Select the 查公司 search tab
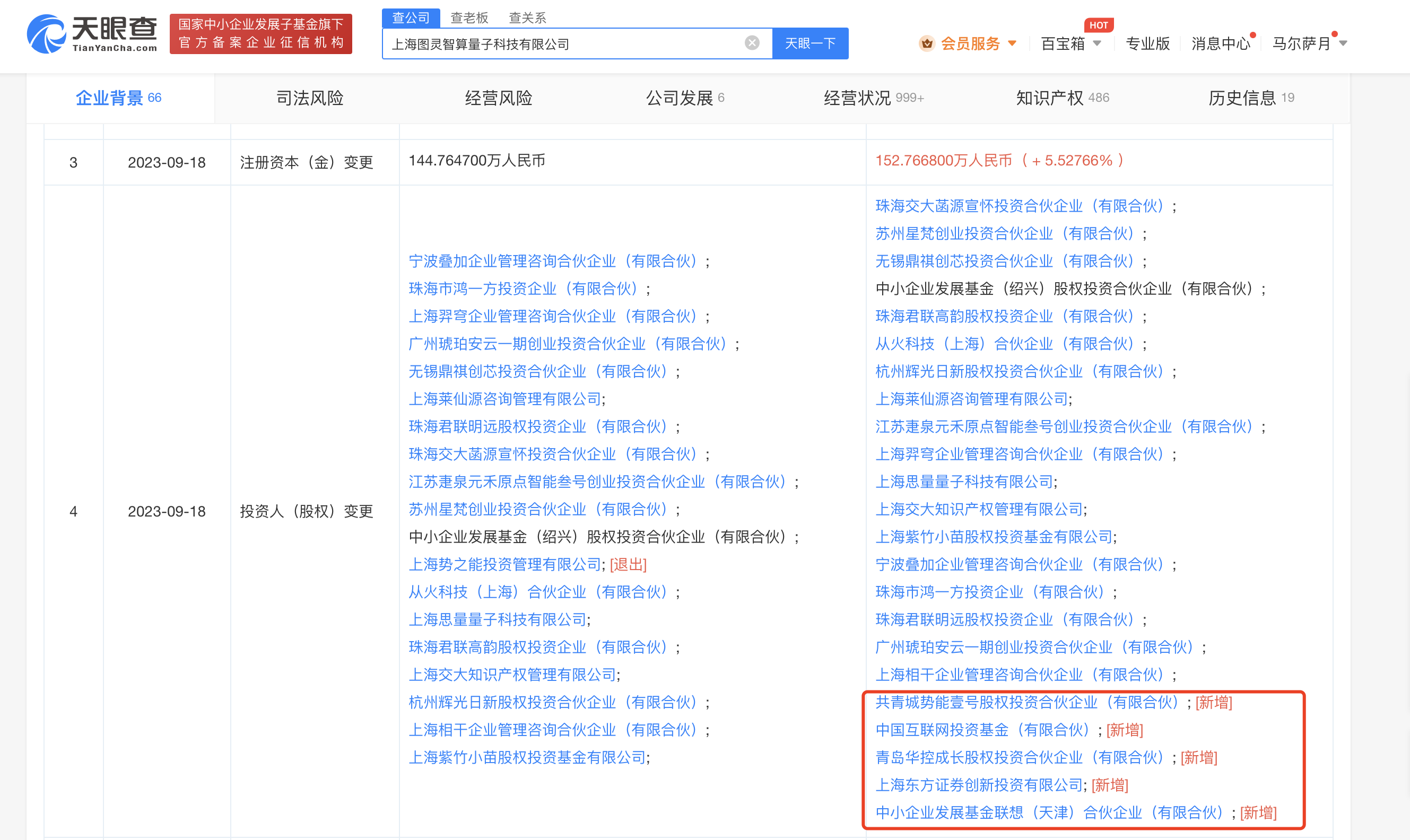The height and width of the screenshot is (840, 1410). pos(411,17)
